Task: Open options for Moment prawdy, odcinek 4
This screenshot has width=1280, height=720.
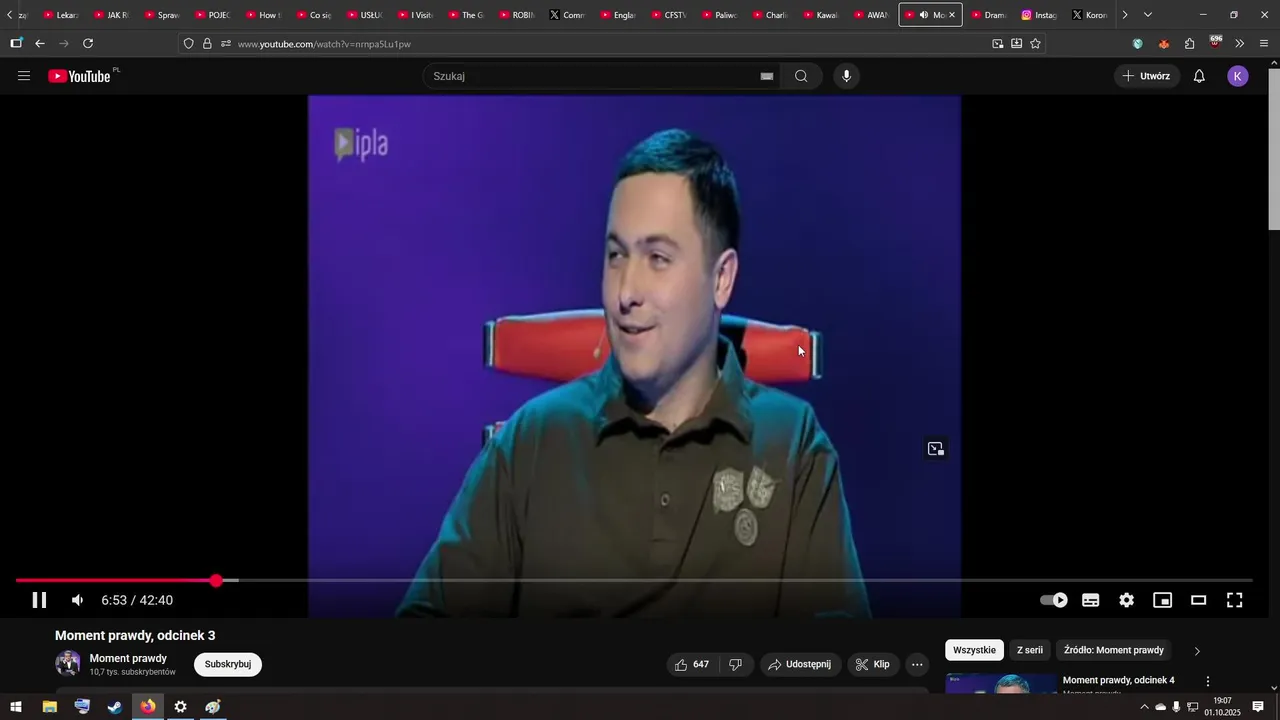Action: point(1207,681)
